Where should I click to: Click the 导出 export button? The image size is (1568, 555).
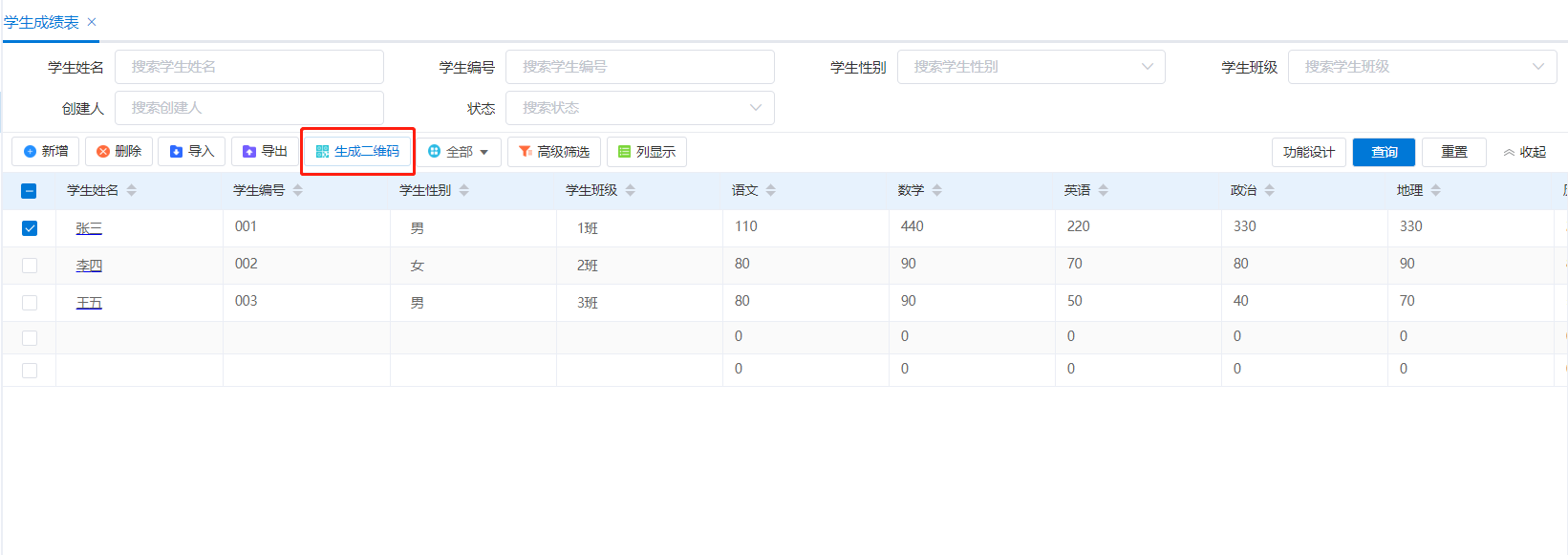[x=266, y=152]
